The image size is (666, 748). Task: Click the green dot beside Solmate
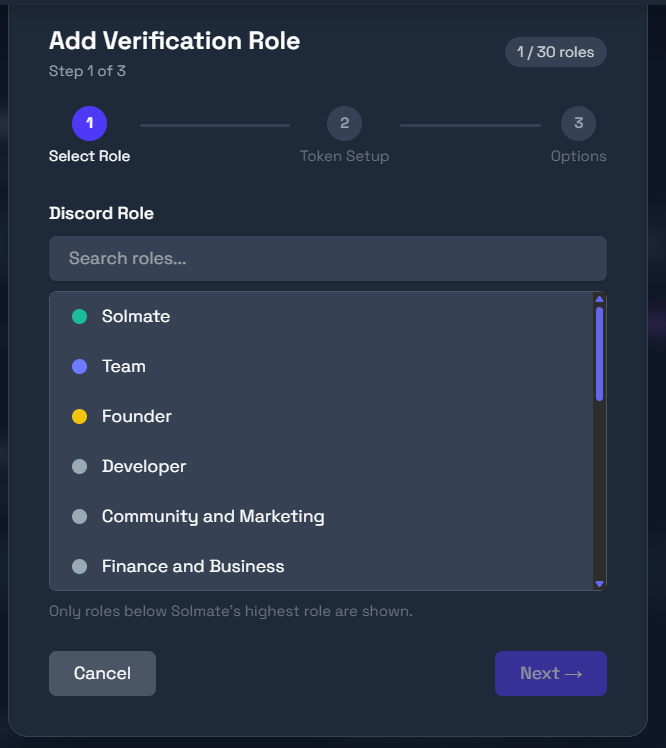click(80, 317)
